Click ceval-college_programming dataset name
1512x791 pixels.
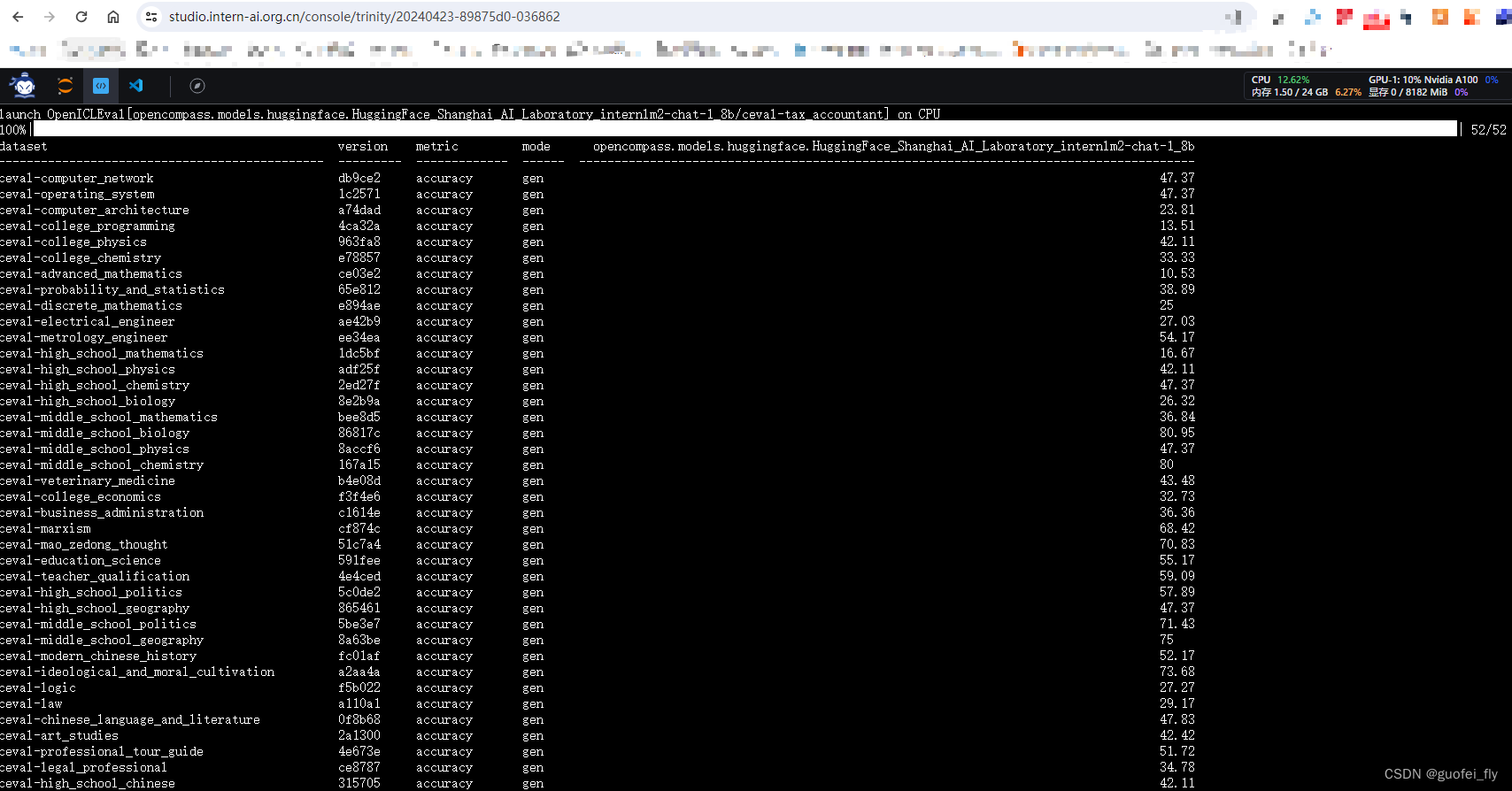pyautogui.click(x=88, y=226)
